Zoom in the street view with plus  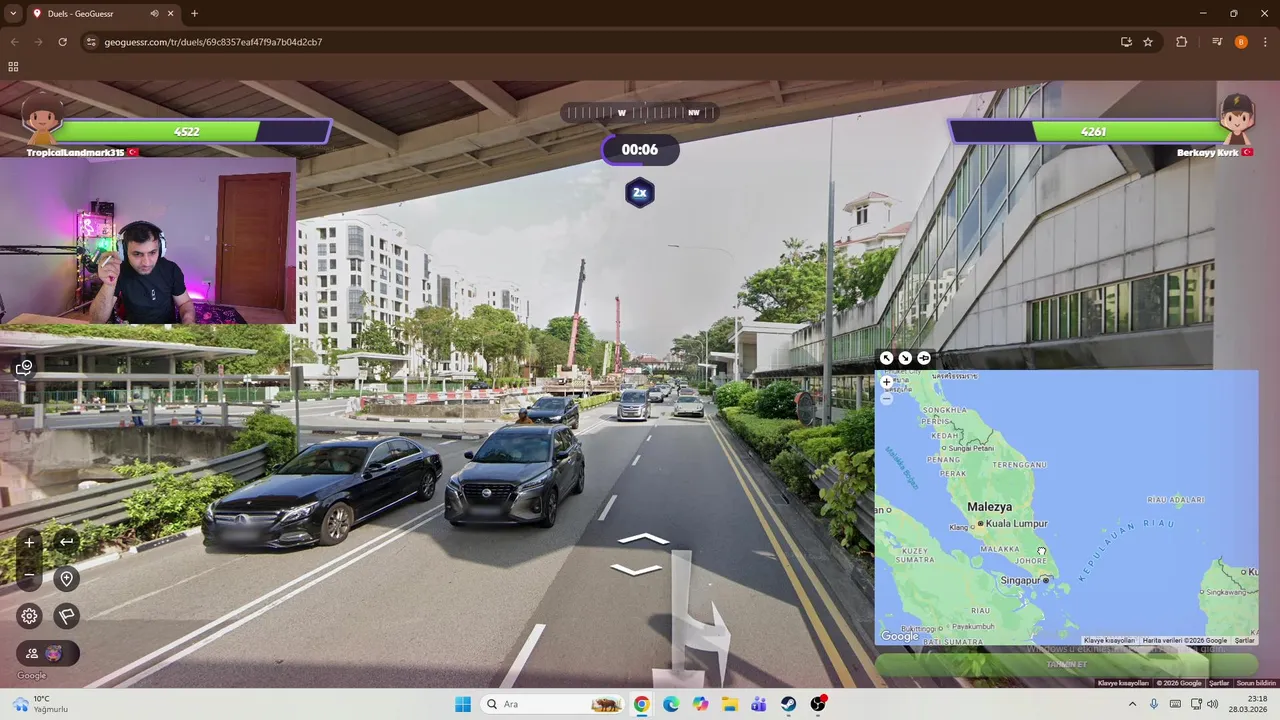(29, 542)
